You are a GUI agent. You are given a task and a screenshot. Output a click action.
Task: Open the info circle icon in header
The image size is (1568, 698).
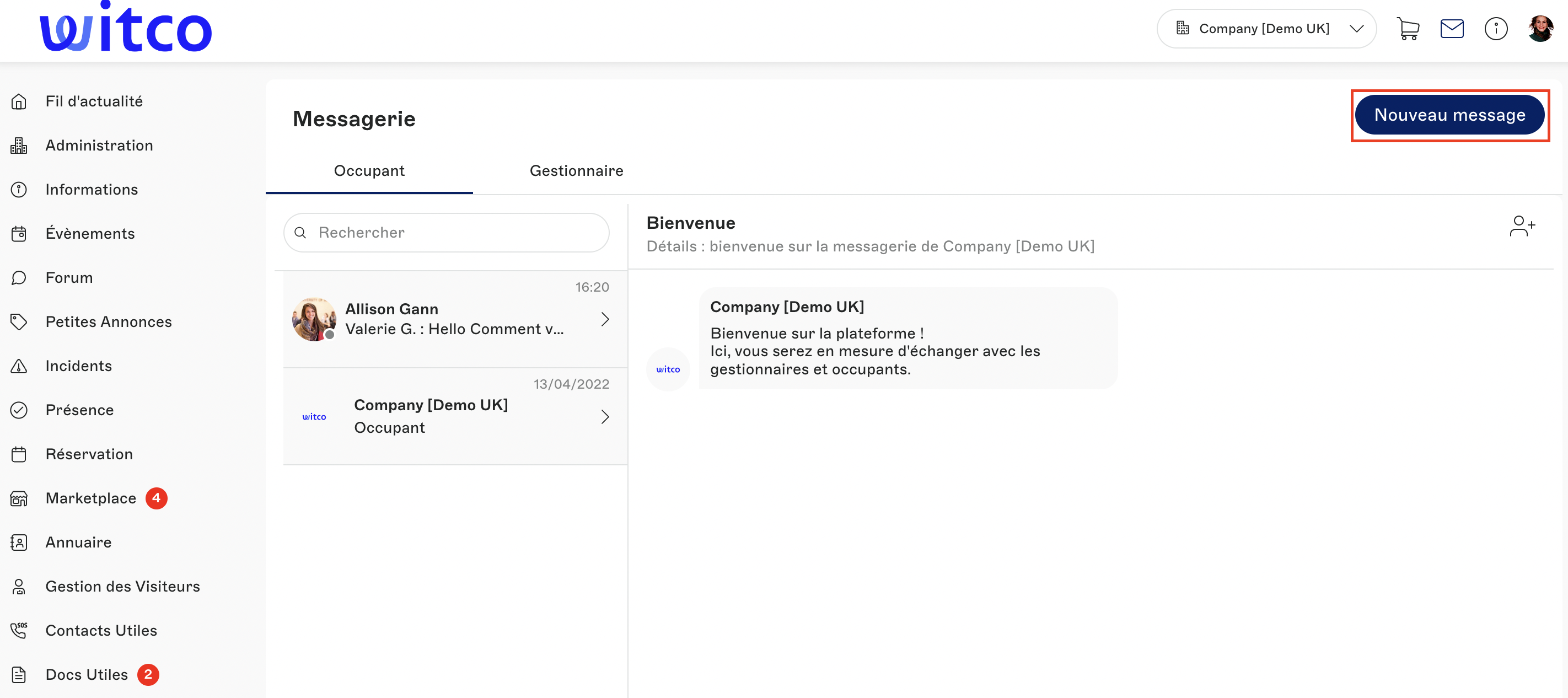coord(1496,29)
